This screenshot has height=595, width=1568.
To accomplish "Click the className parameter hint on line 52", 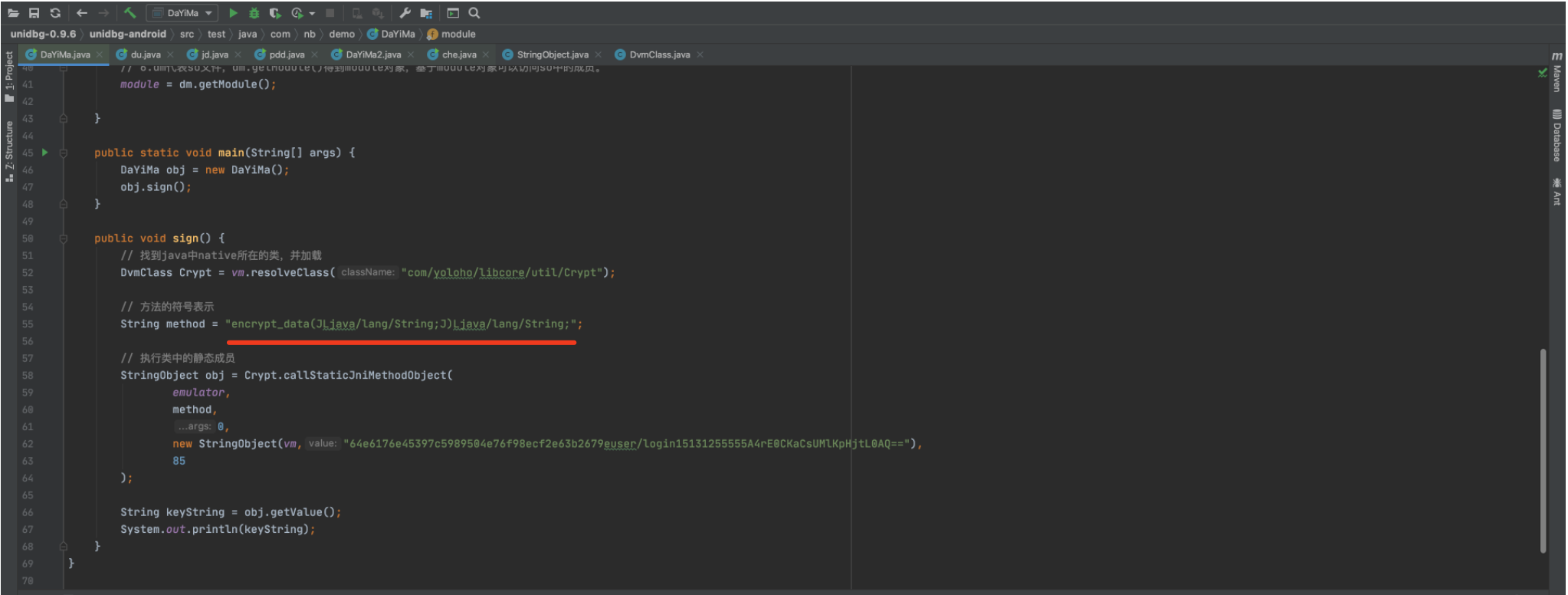I will click(368, 272).
